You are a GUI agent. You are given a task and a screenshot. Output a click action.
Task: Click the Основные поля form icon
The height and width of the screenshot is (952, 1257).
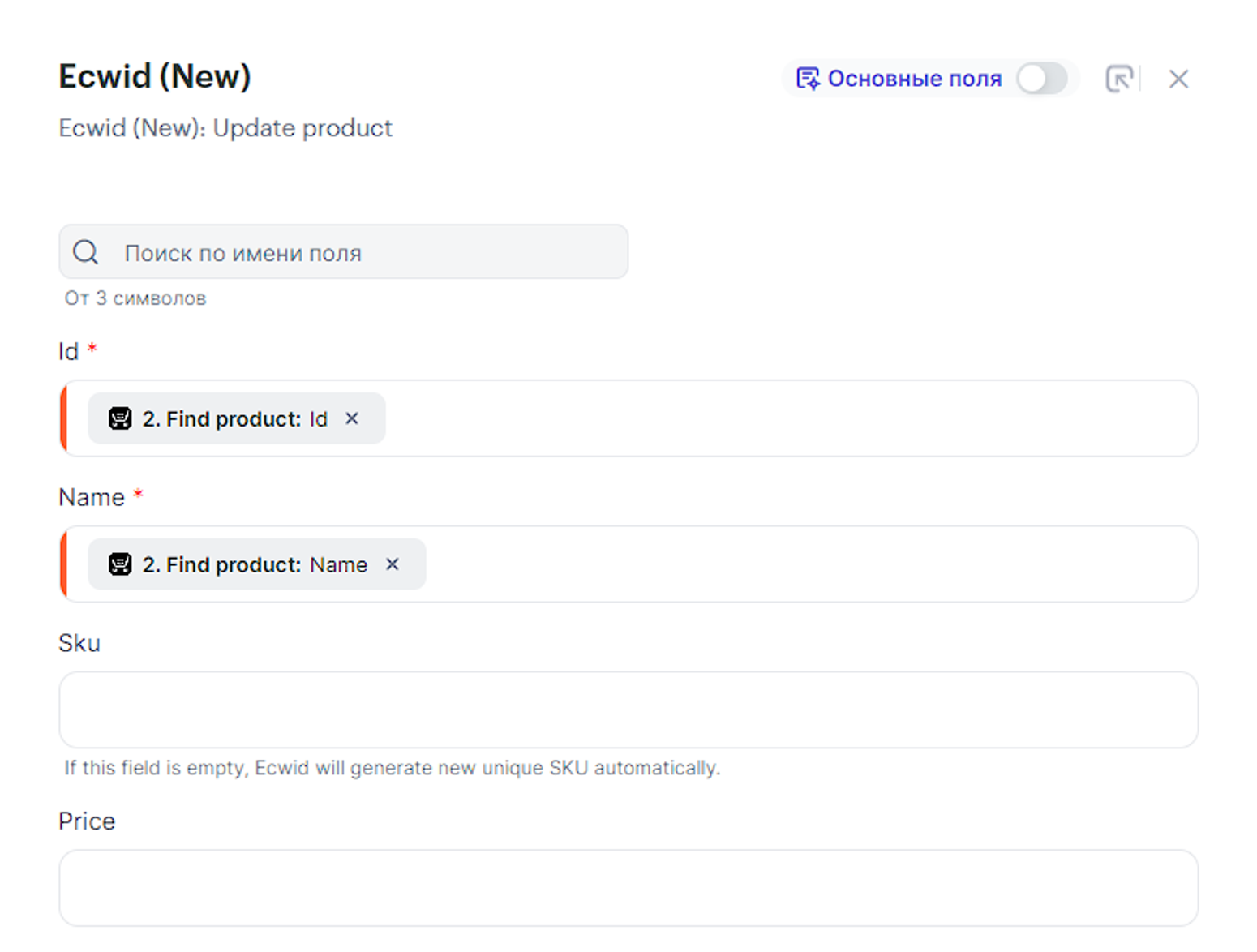coord(808,79)
